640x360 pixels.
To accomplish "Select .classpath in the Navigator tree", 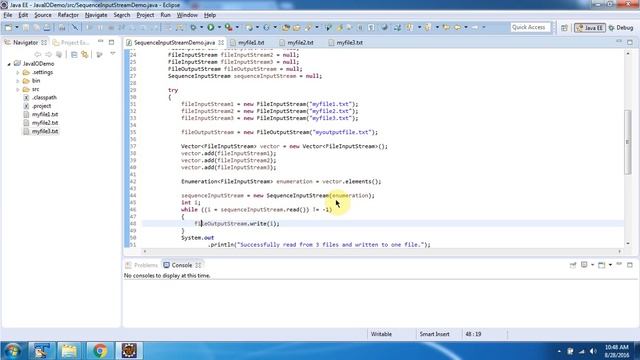I will click(x=40, y=98).
